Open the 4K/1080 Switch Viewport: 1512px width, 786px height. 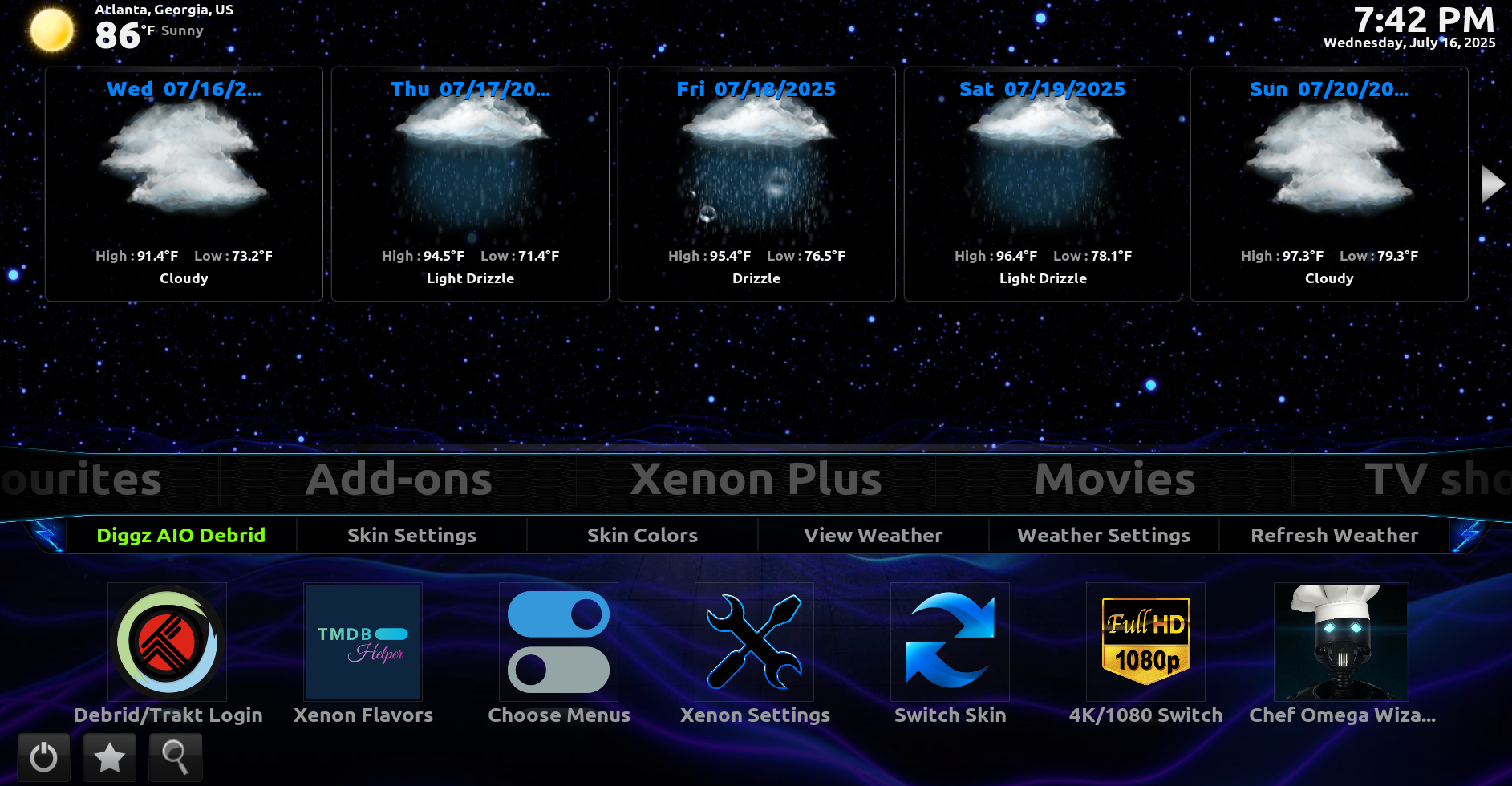click(1145, 642)
